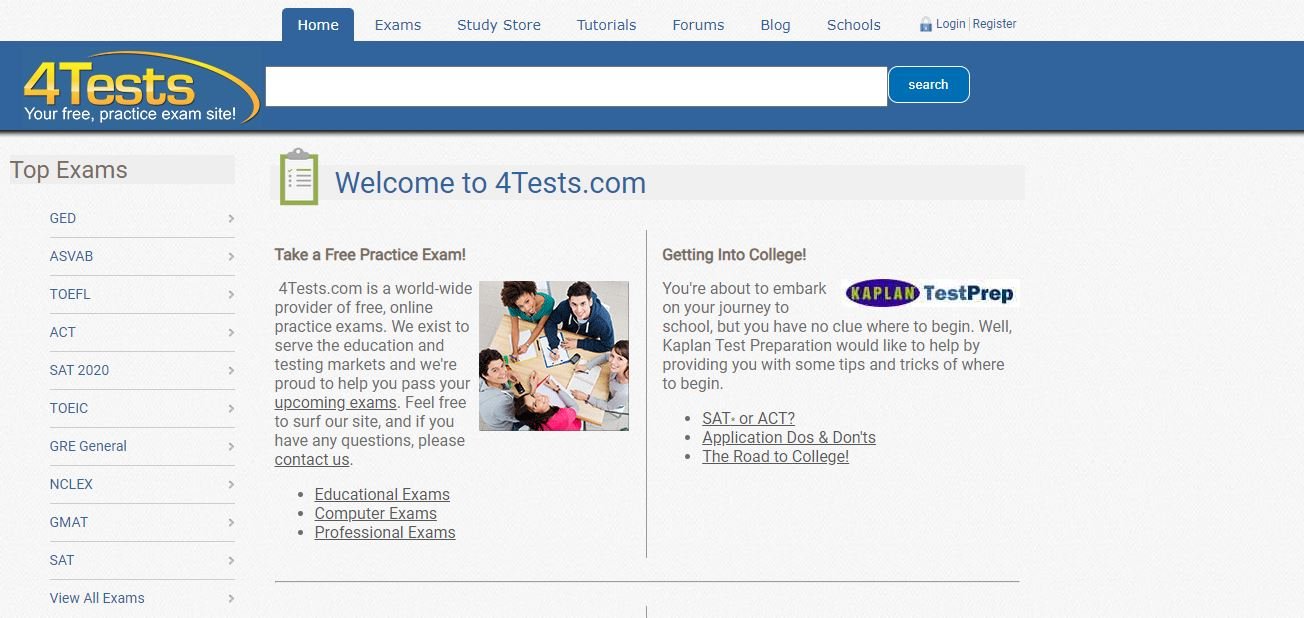
Task: Click the View All Exams chevron
Action: 231,598
